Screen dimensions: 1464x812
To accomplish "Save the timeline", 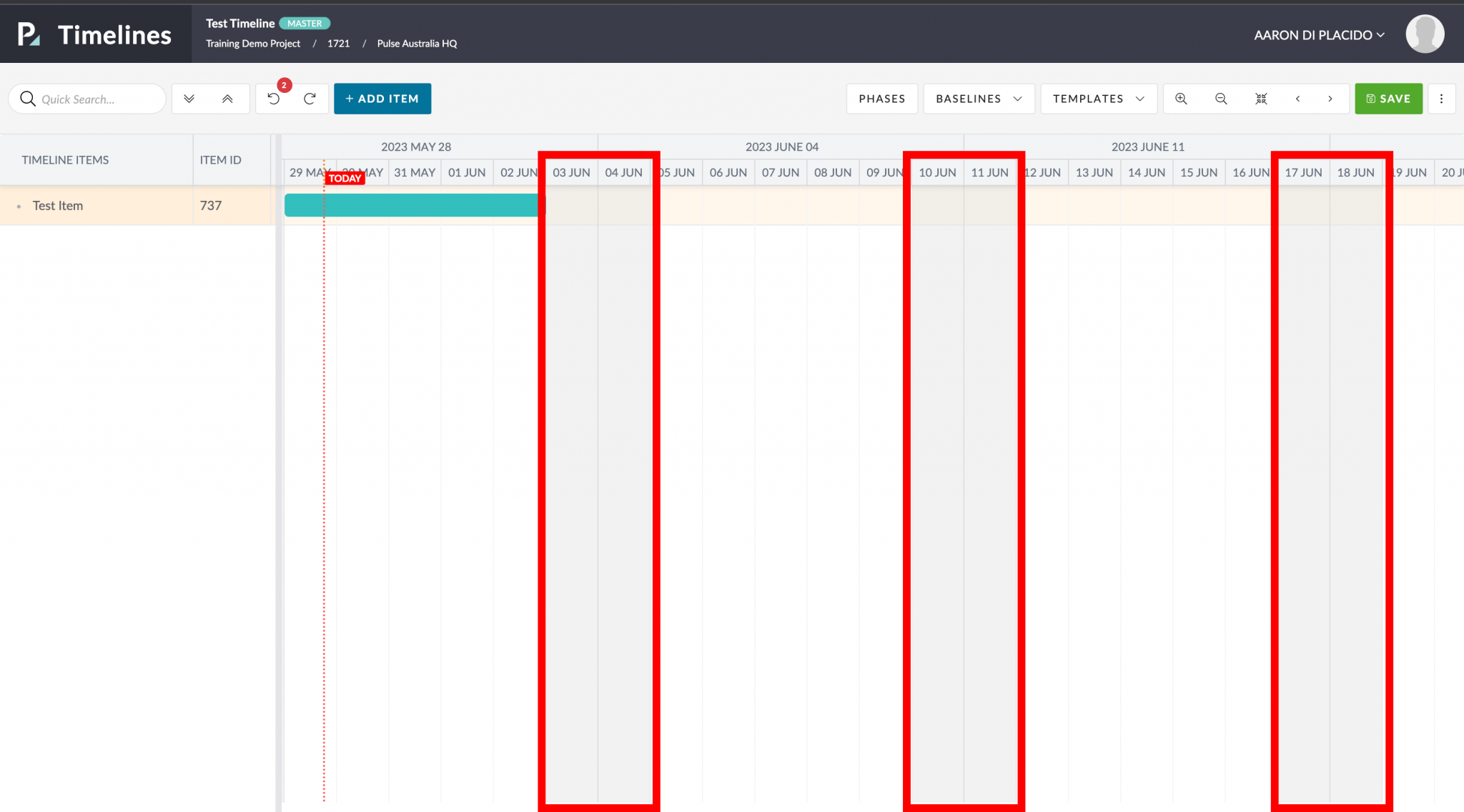I will [1388, 99].
